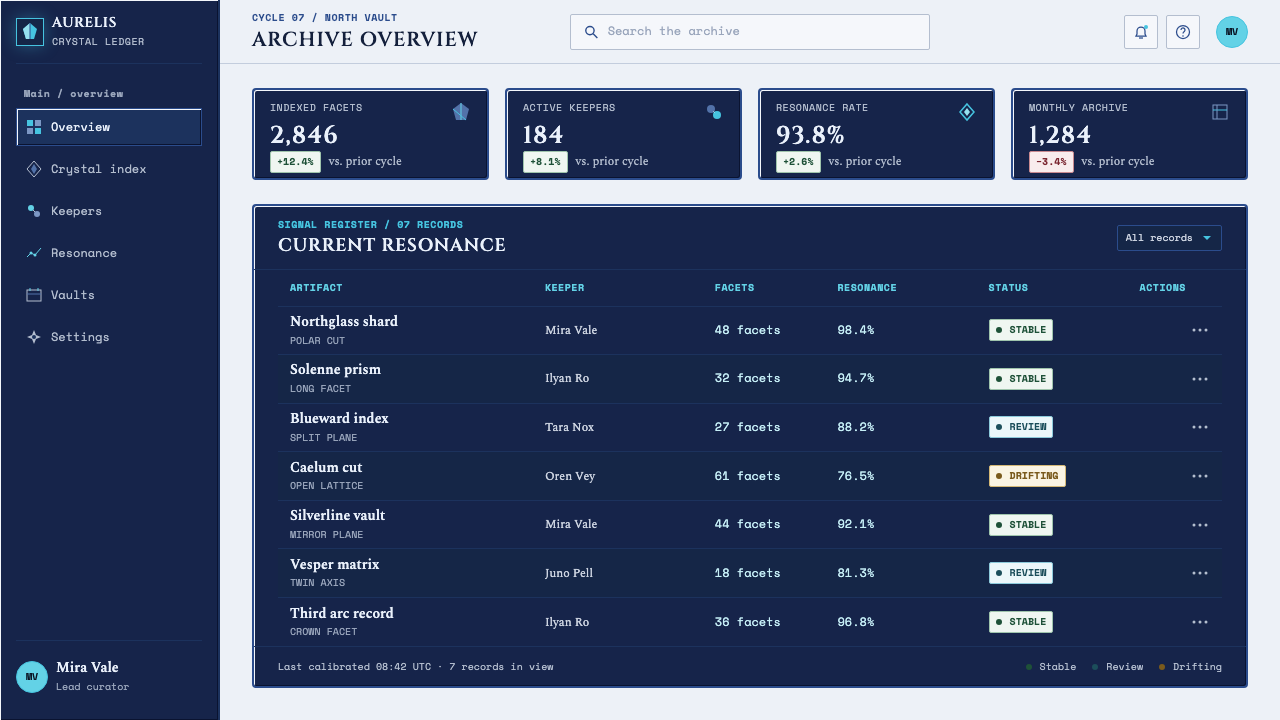The image size is (1280, 720).
Task: Click the Stable legend entry
Action: coord(1052,667)
